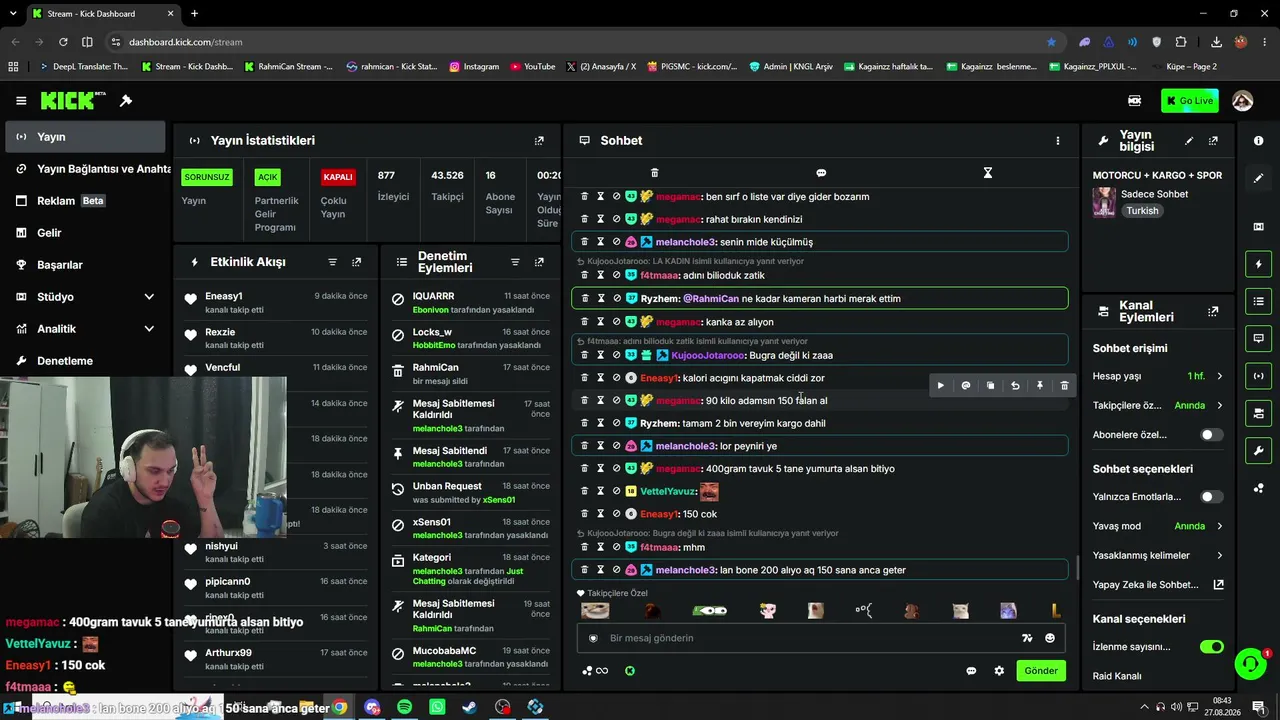Pop out the Etkinlik Akışı panel
This screenshot has width=1280, height=720.
(x=356, y=262)
